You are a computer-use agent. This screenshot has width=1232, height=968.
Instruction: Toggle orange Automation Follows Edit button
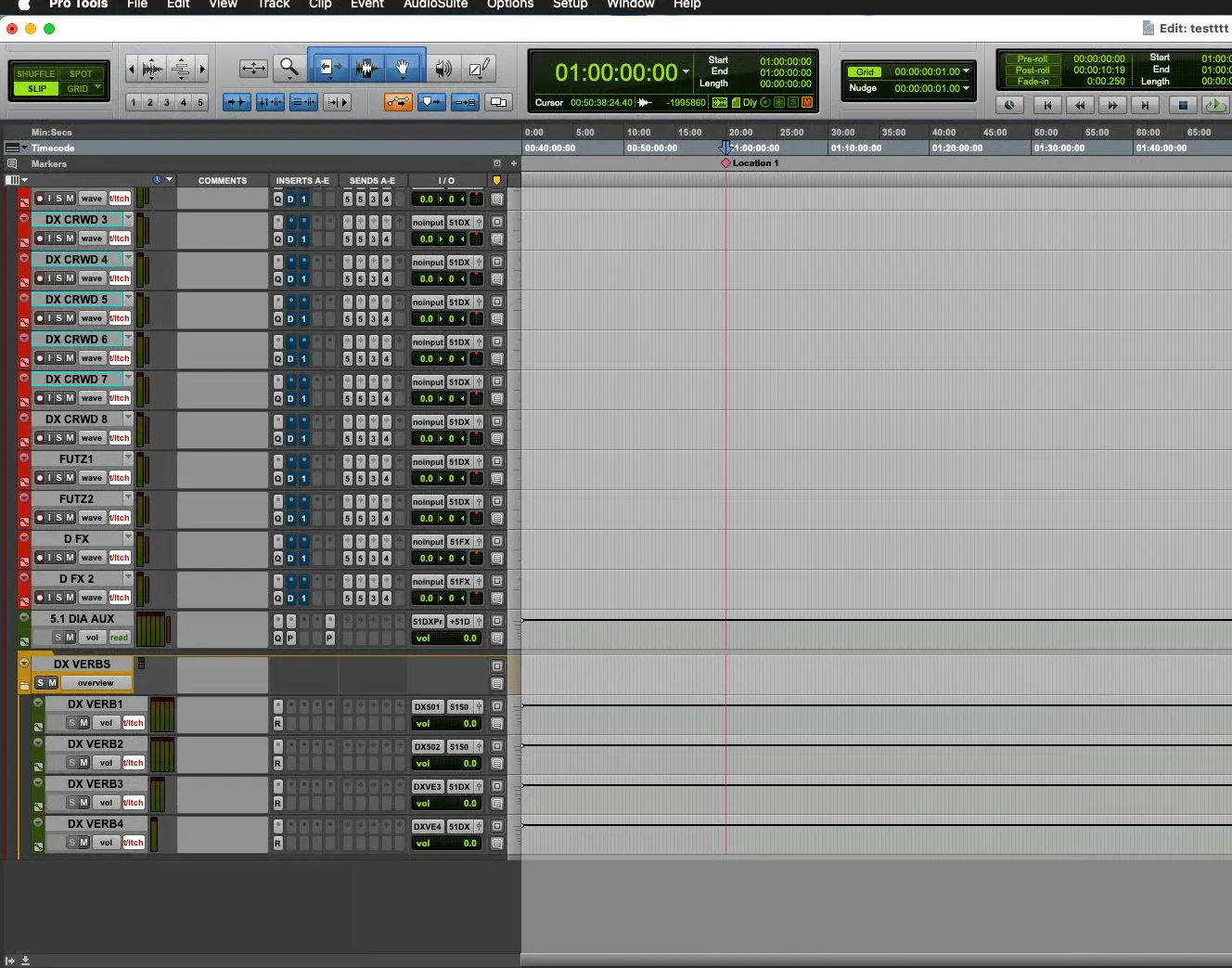tap(398, 102)
